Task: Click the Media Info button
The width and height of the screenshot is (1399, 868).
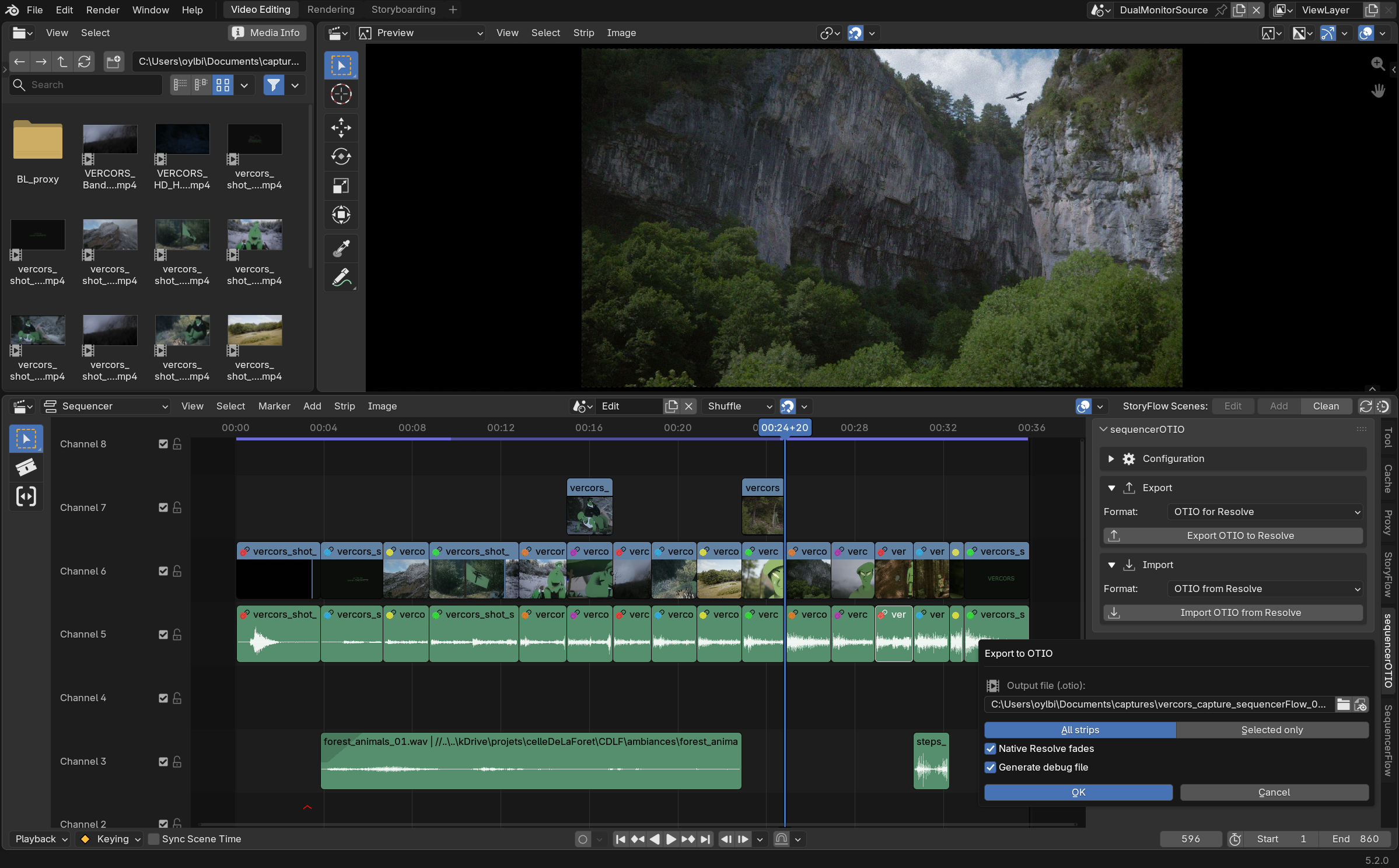Action: coord(267,33)
